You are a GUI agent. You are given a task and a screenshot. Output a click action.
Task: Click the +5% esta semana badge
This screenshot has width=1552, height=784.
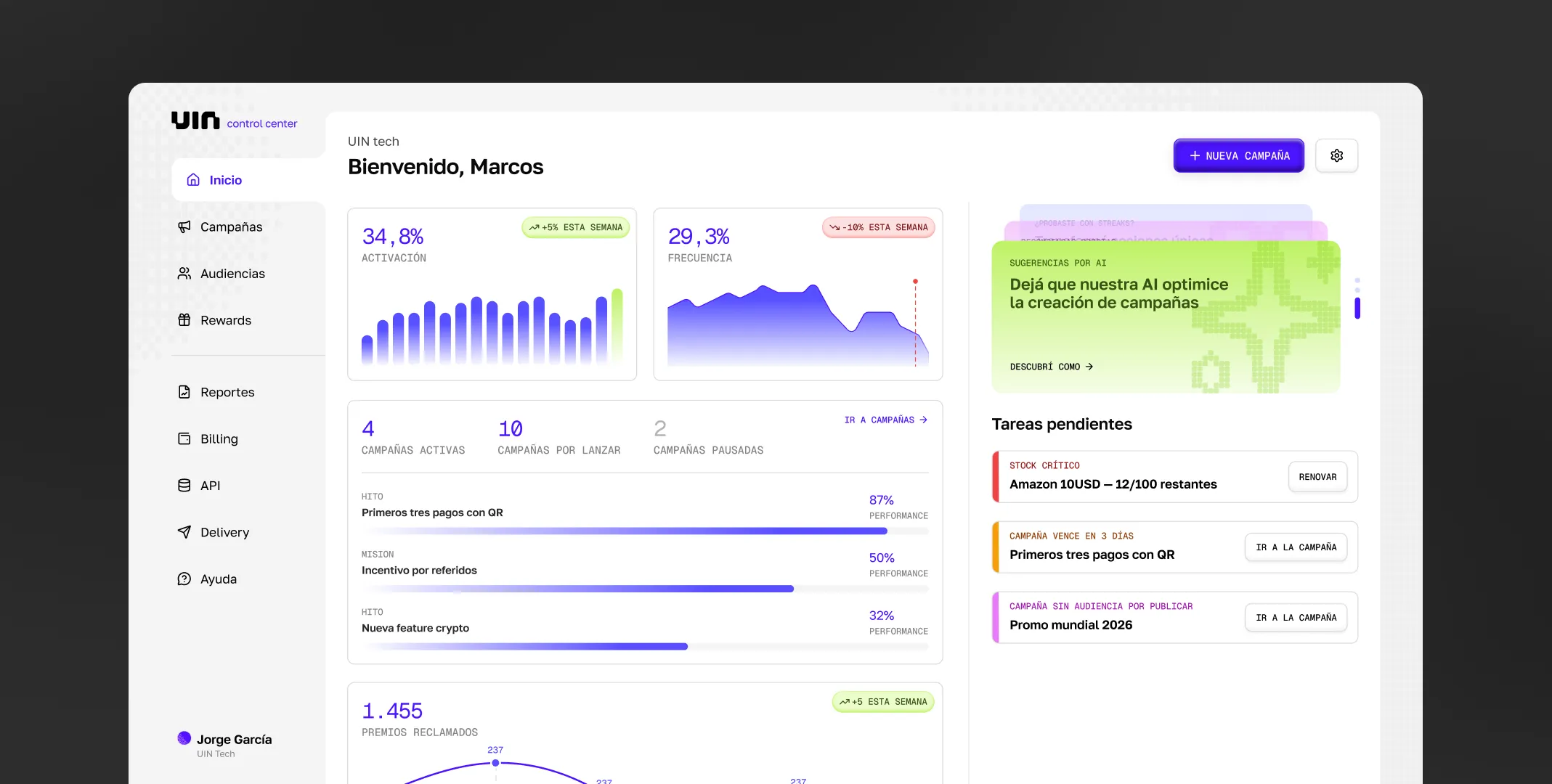[x=576, y=227]
